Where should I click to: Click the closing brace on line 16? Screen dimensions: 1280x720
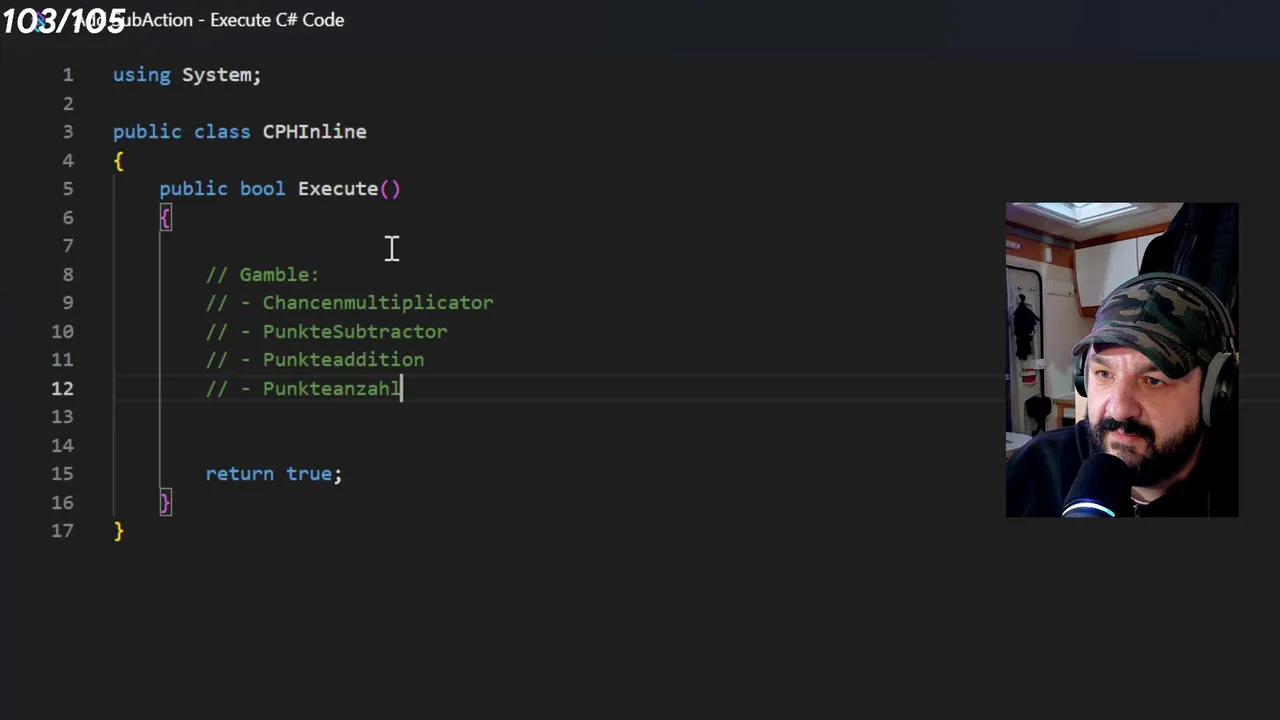point(166,503)
